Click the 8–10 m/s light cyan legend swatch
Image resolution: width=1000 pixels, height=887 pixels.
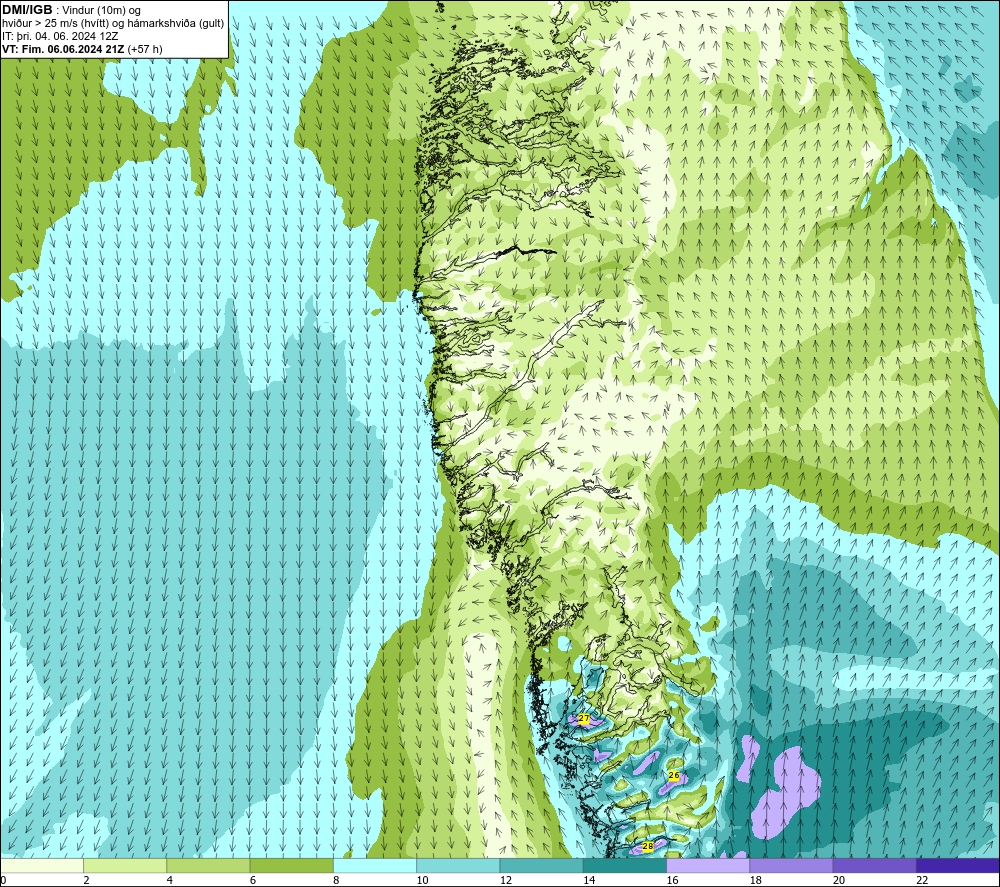tap(375, 866)
